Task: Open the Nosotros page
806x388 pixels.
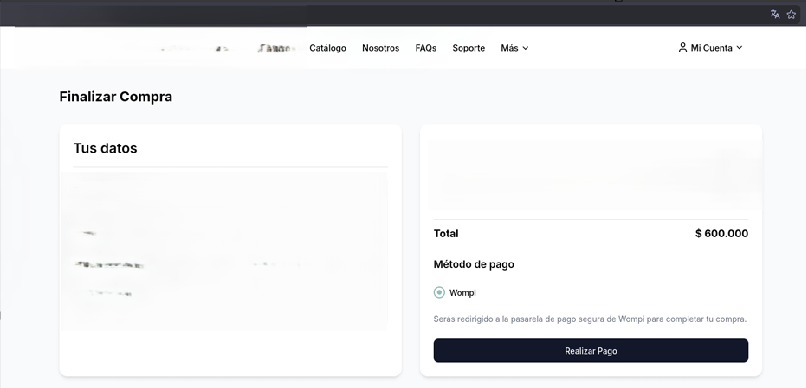Action: coord(380,48)
